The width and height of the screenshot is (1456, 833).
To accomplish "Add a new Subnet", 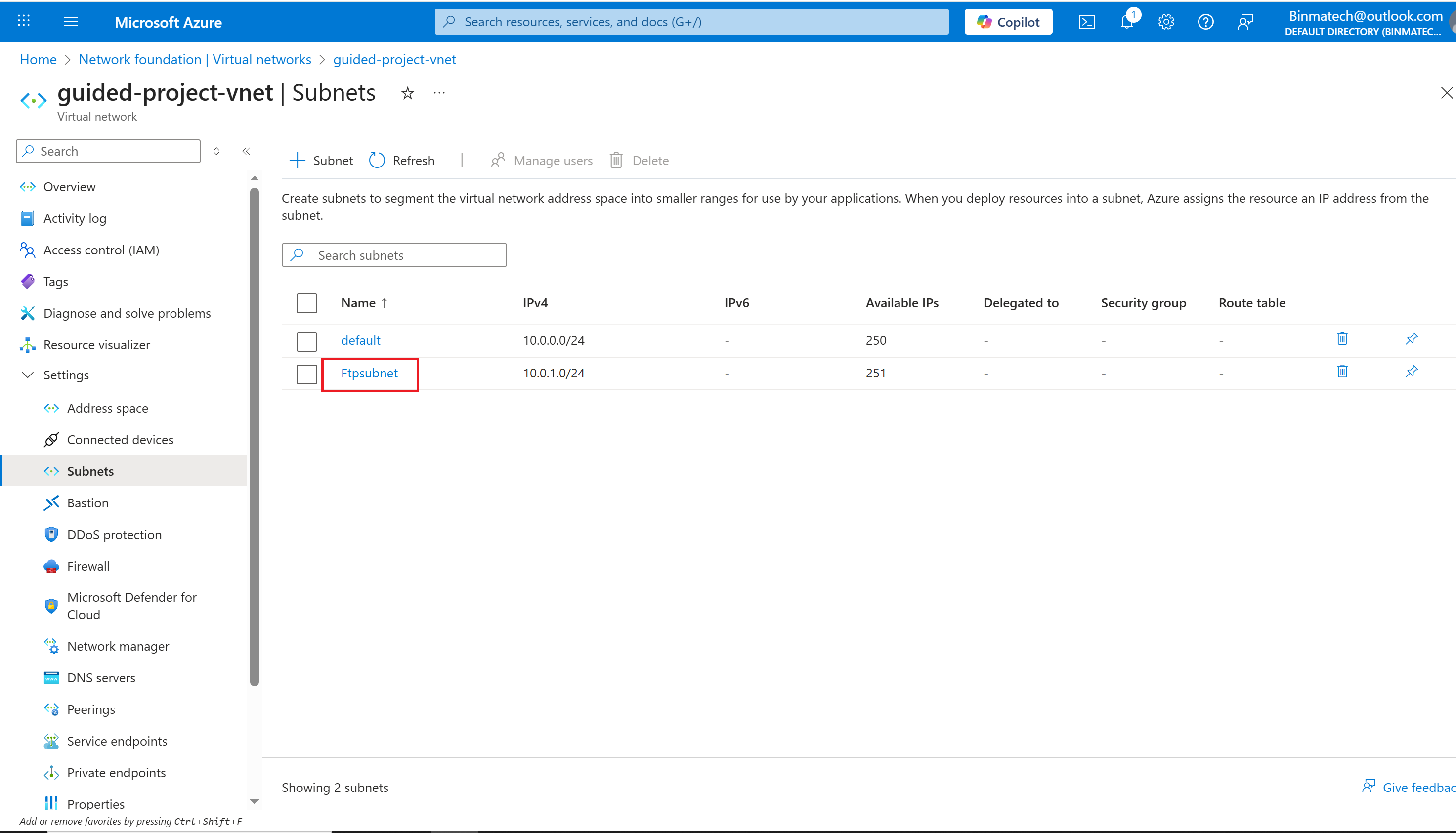I will click(322, 161).
